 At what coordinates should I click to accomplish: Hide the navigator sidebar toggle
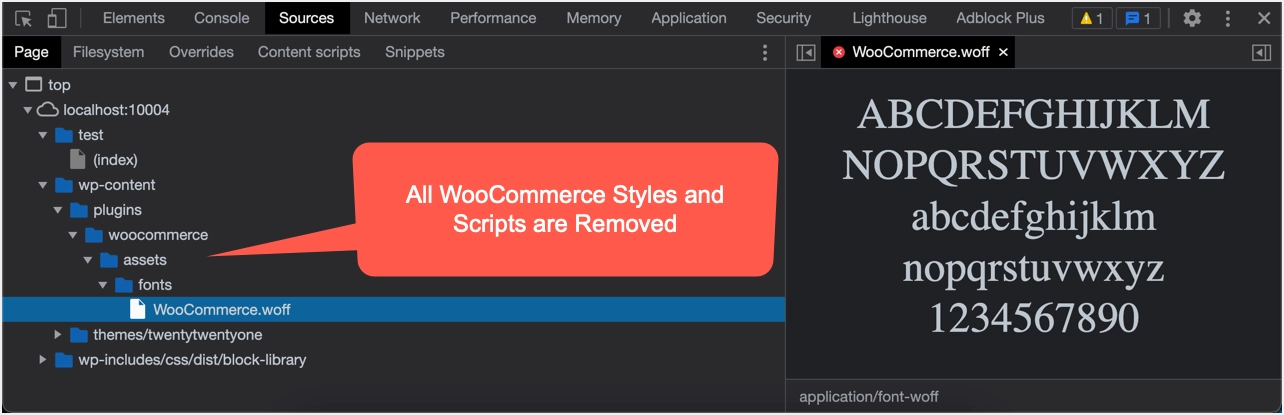click(x=805, y=53)
